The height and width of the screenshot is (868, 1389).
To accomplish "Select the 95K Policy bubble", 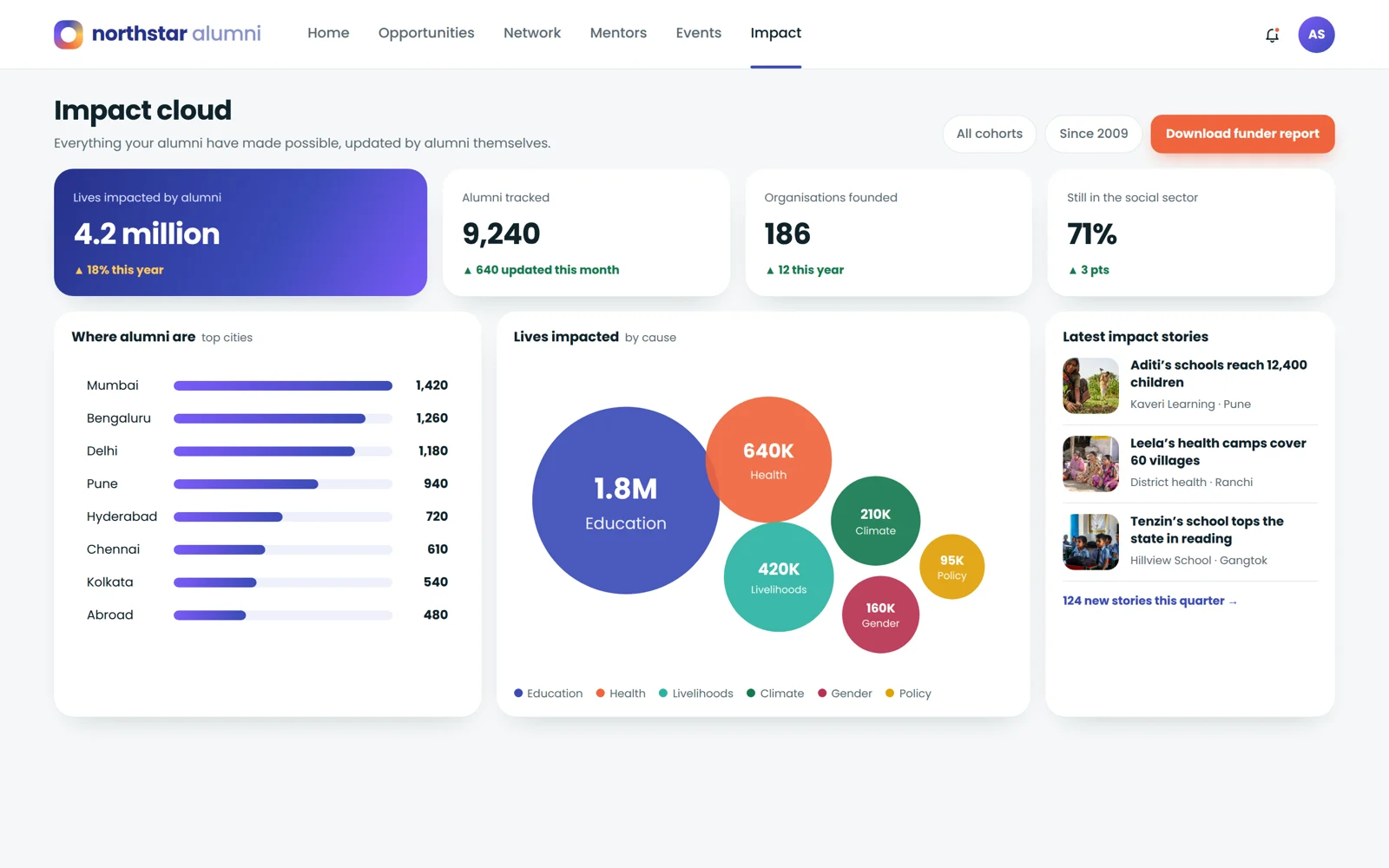I will [x=951, y=567].
